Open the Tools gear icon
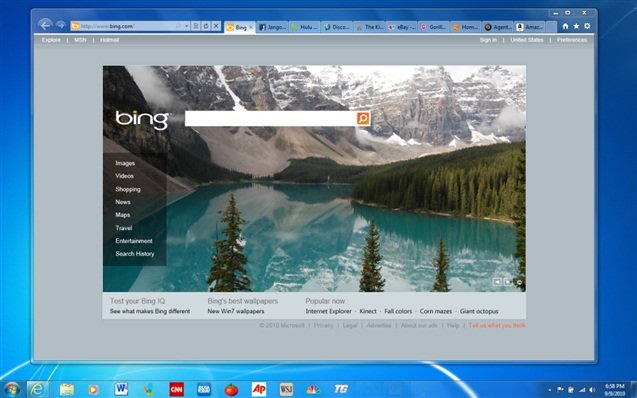 click(x=587, y=26)
